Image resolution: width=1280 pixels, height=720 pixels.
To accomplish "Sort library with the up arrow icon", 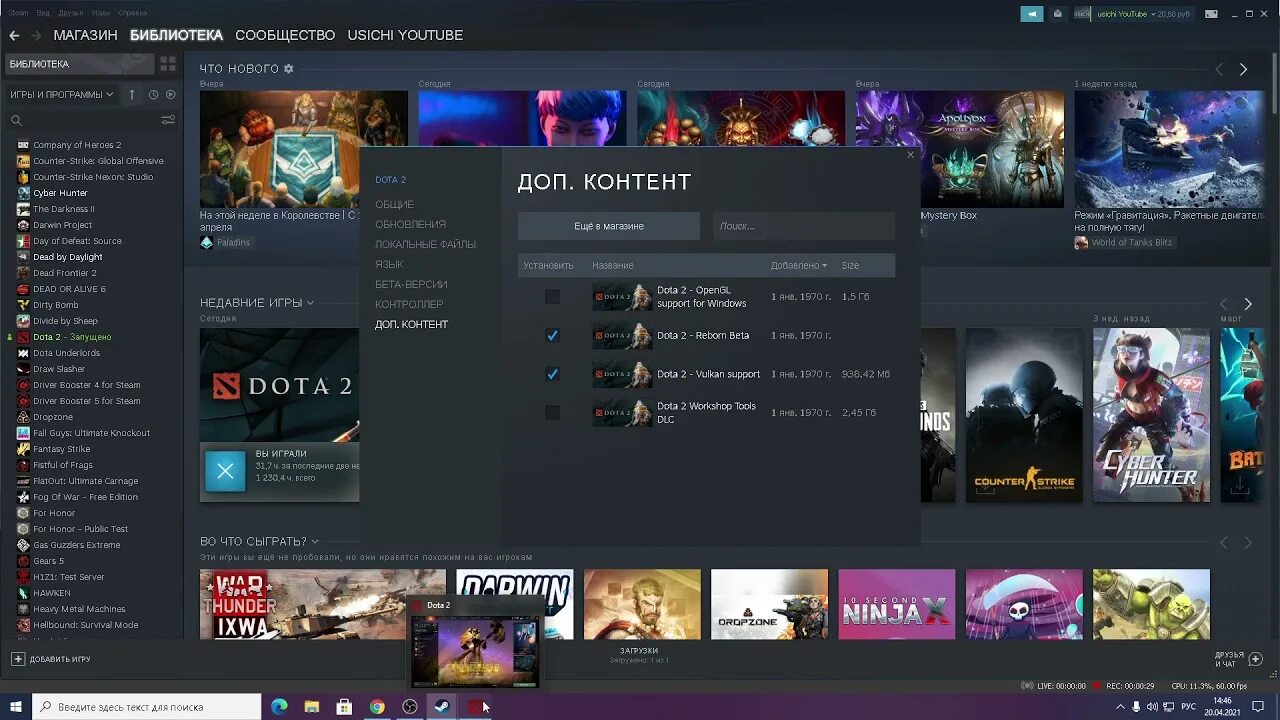I will [x=132, y=95].
